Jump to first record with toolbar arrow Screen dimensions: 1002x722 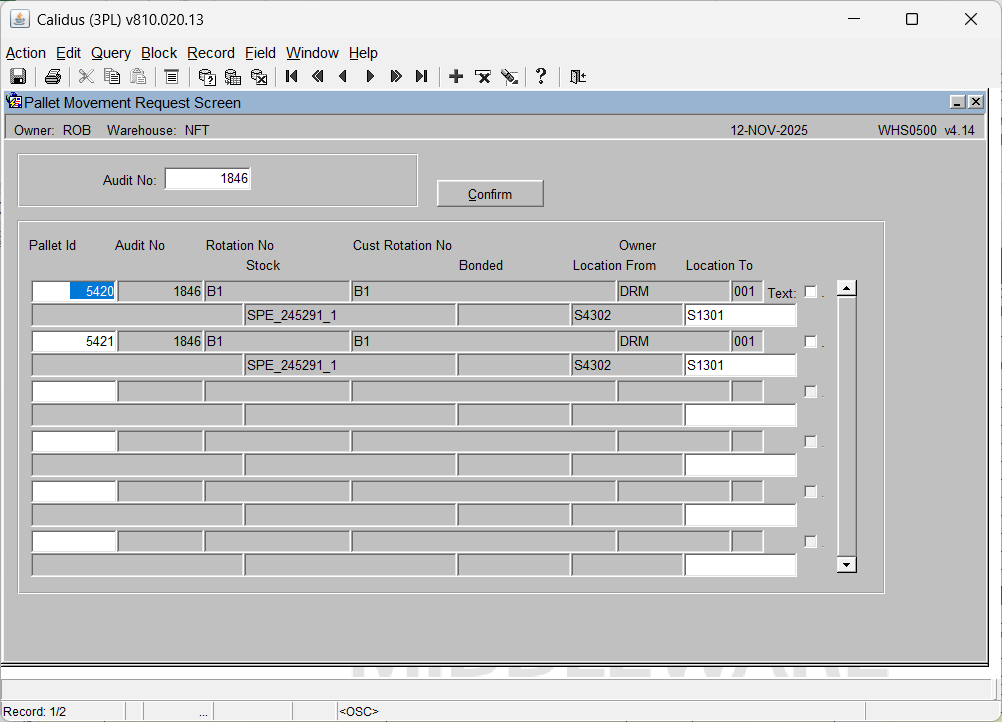[x=292, y=77]
